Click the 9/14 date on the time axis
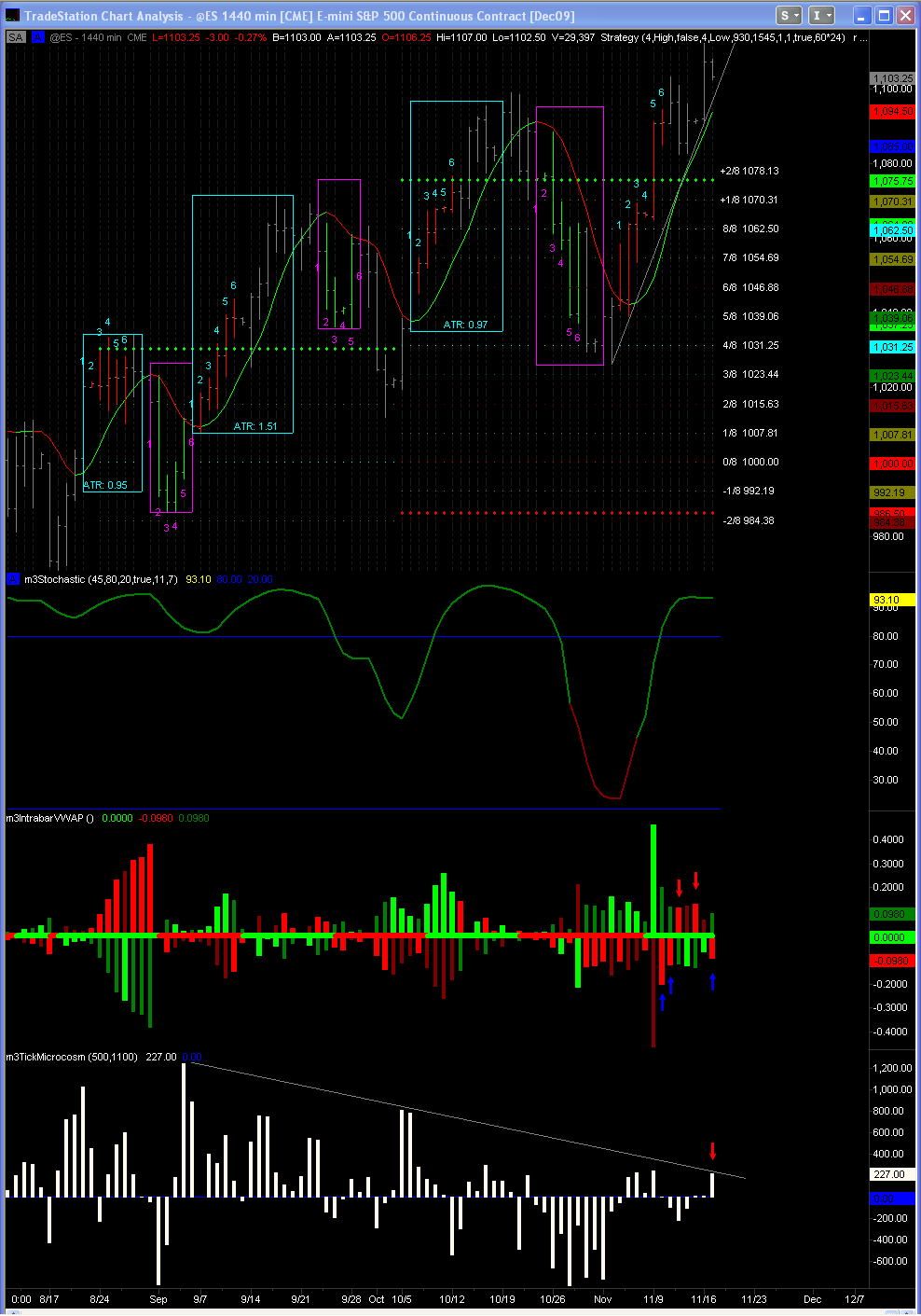The width and height of the screenshot is (921, 1316). (x=251, y=1299)
